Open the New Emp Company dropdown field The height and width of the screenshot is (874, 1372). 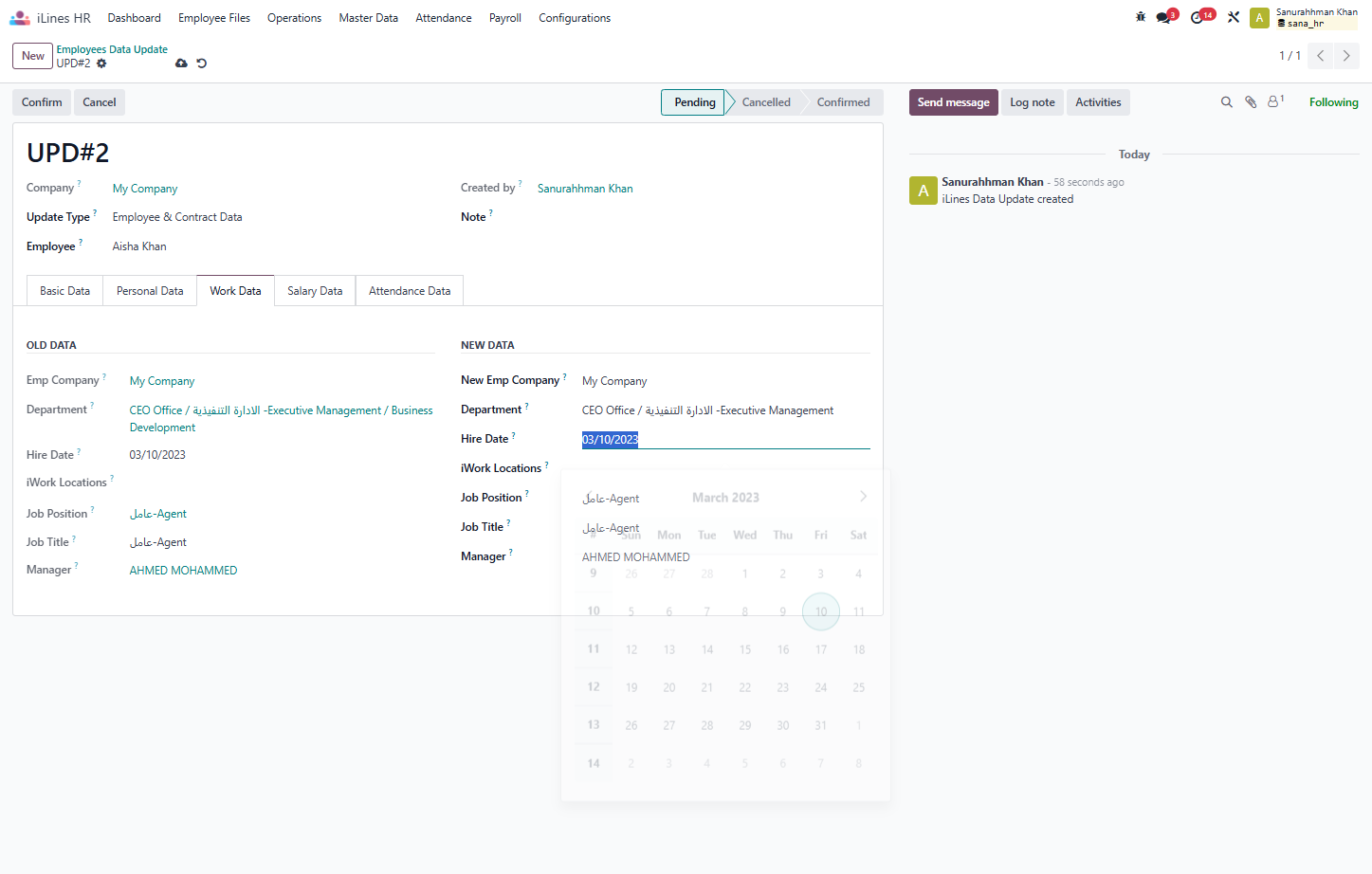coord(725,381)
